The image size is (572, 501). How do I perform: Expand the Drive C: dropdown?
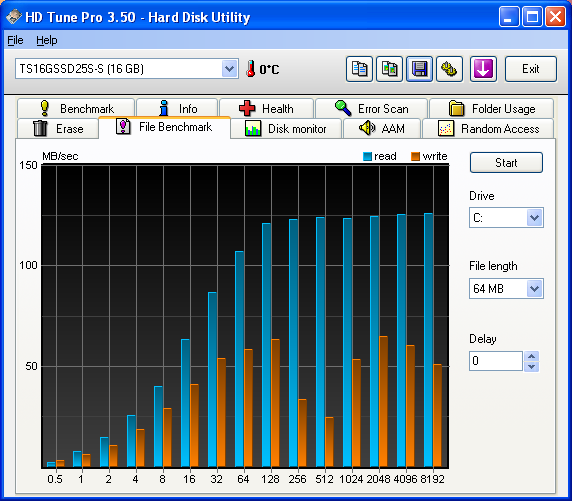pyautogui.click(x=534, y=218)
